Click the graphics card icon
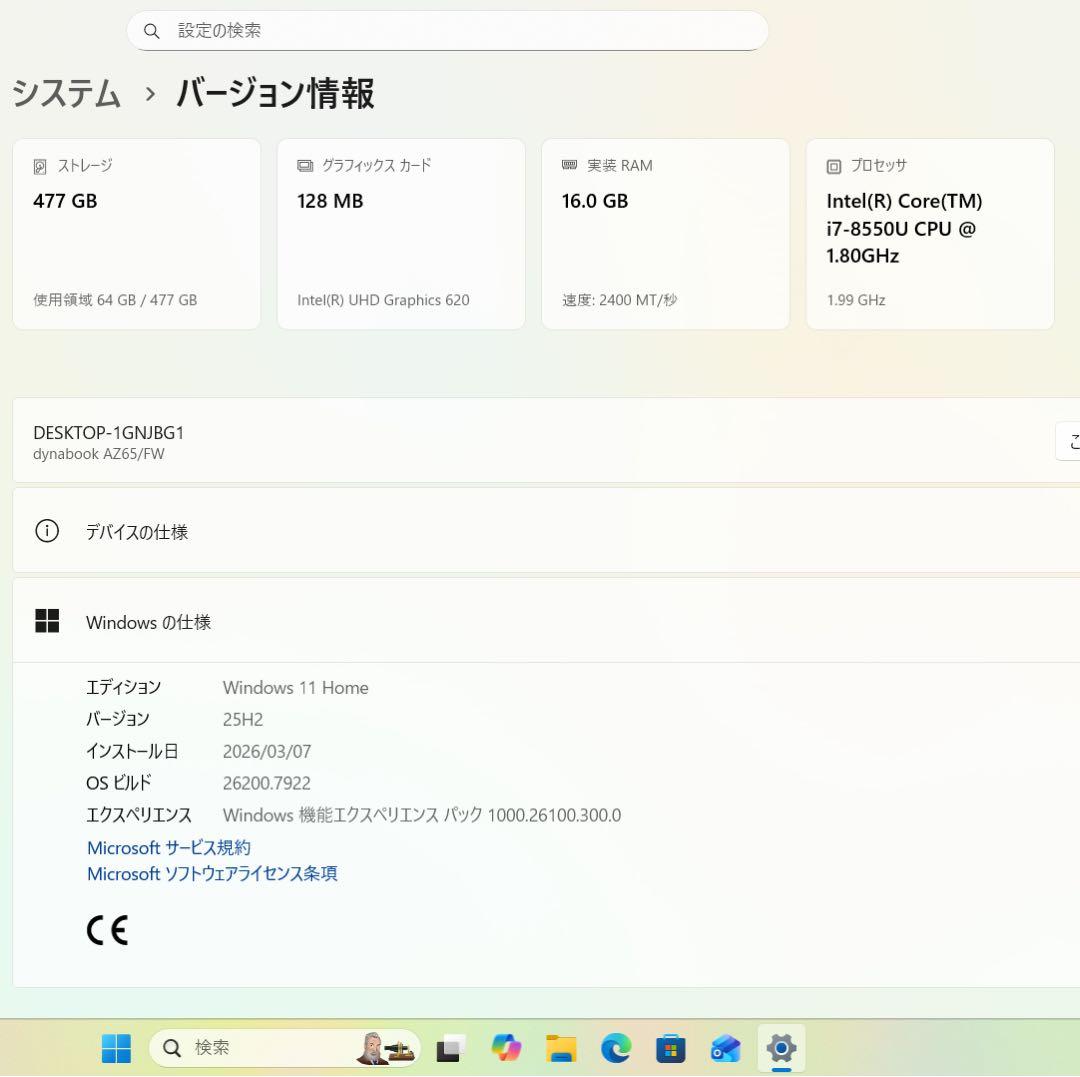 (x=304, y=166)
